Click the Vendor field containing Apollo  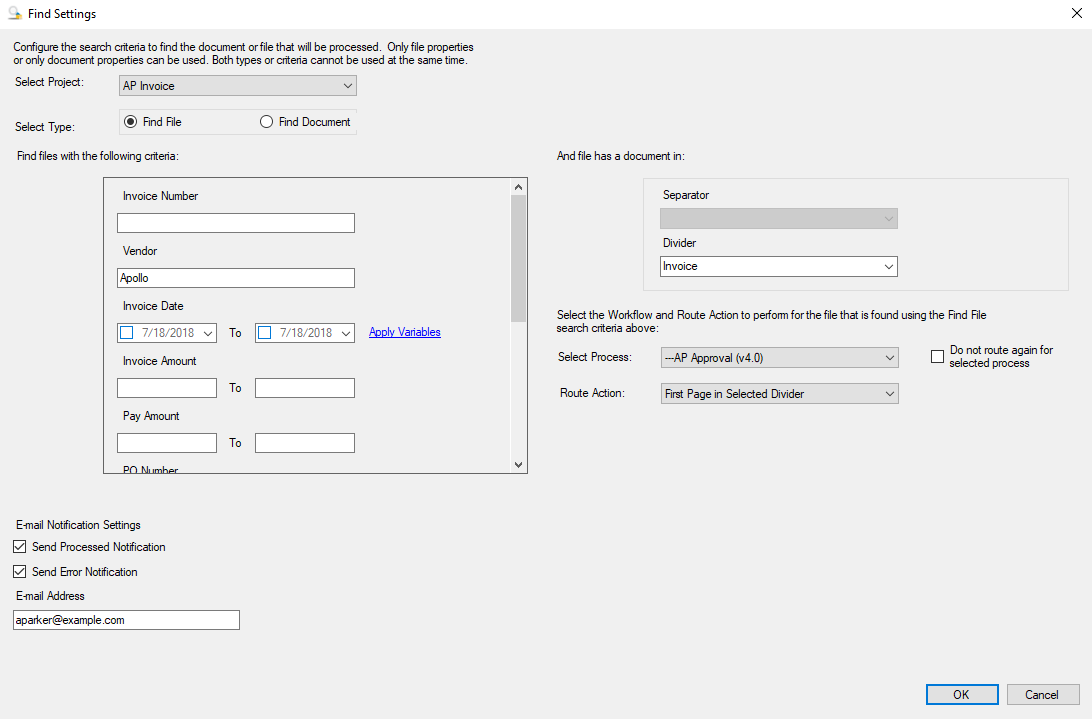236,278
